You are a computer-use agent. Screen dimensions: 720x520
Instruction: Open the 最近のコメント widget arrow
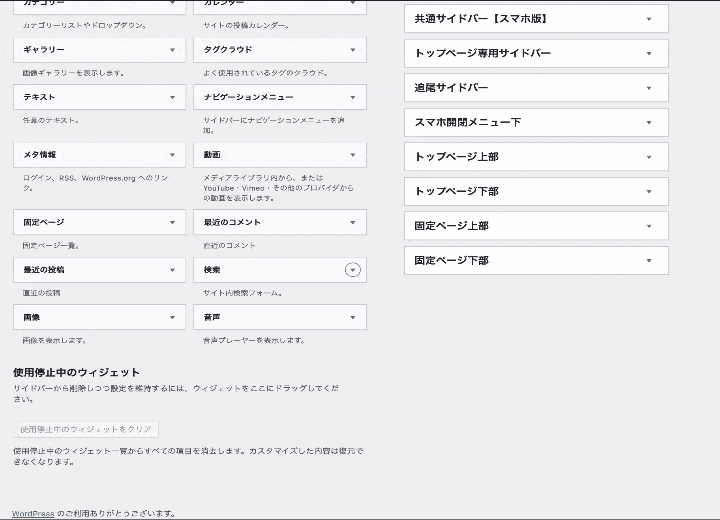[x=353, y=222]
